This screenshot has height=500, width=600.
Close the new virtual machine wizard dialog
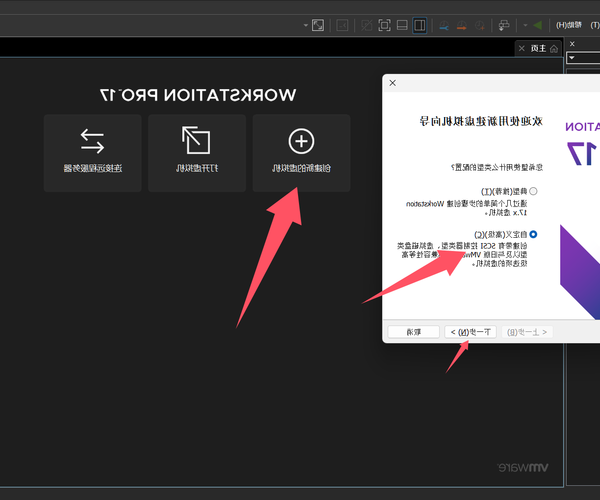coord(393,83)
